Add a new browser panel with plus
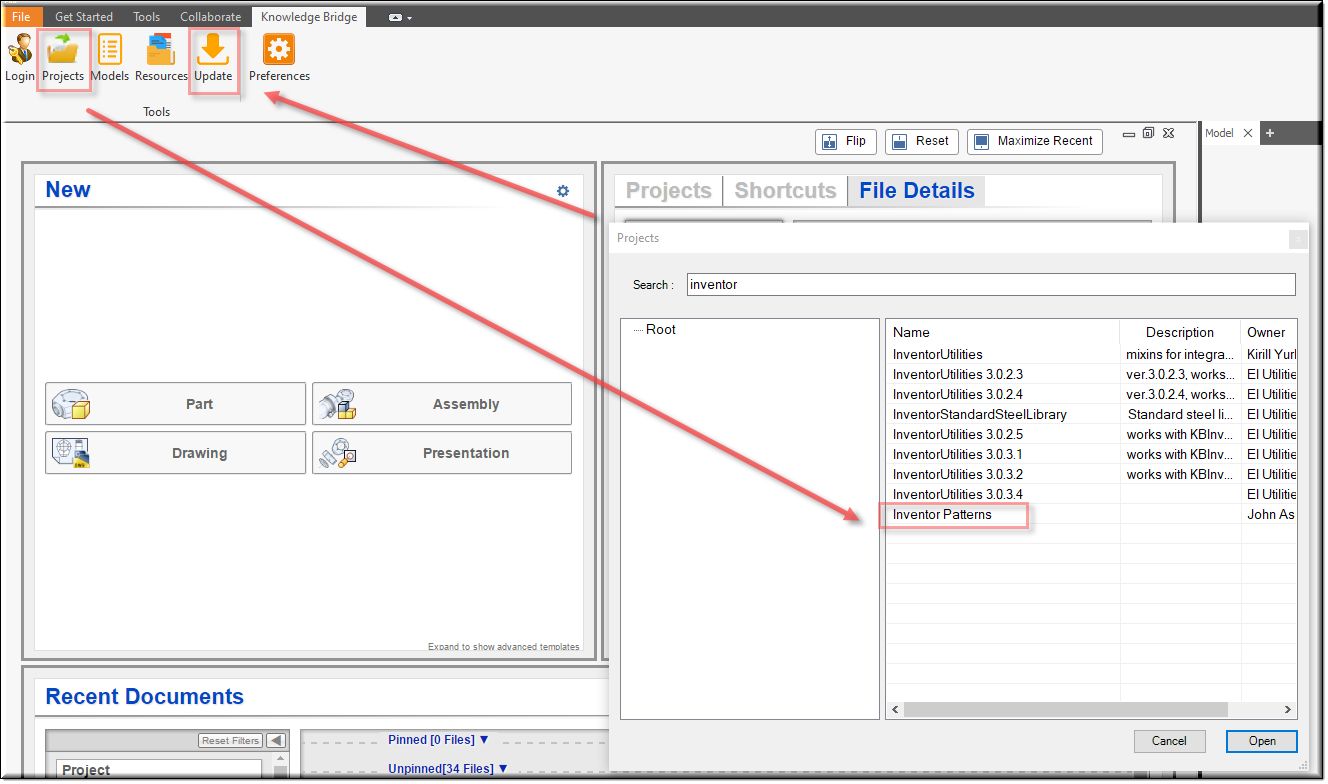This screenshot has height=784, width=1328. point(1270,133)
